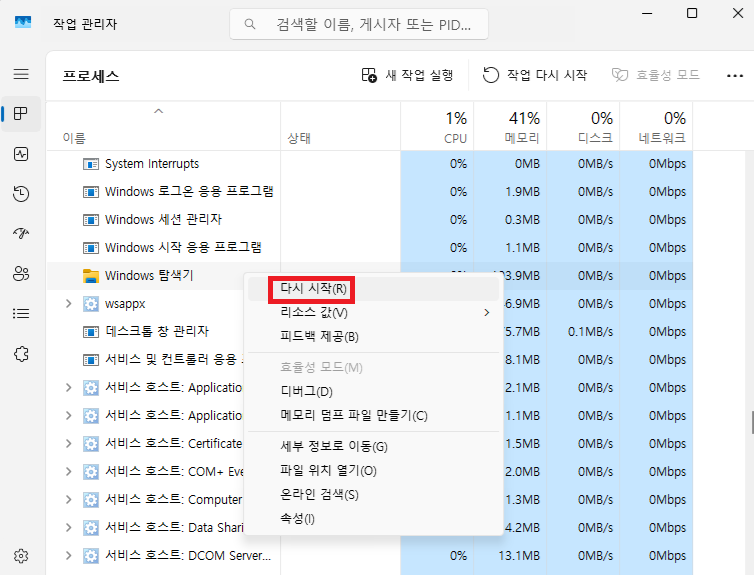Sort by 디스크 column header

tap(583, 126)
